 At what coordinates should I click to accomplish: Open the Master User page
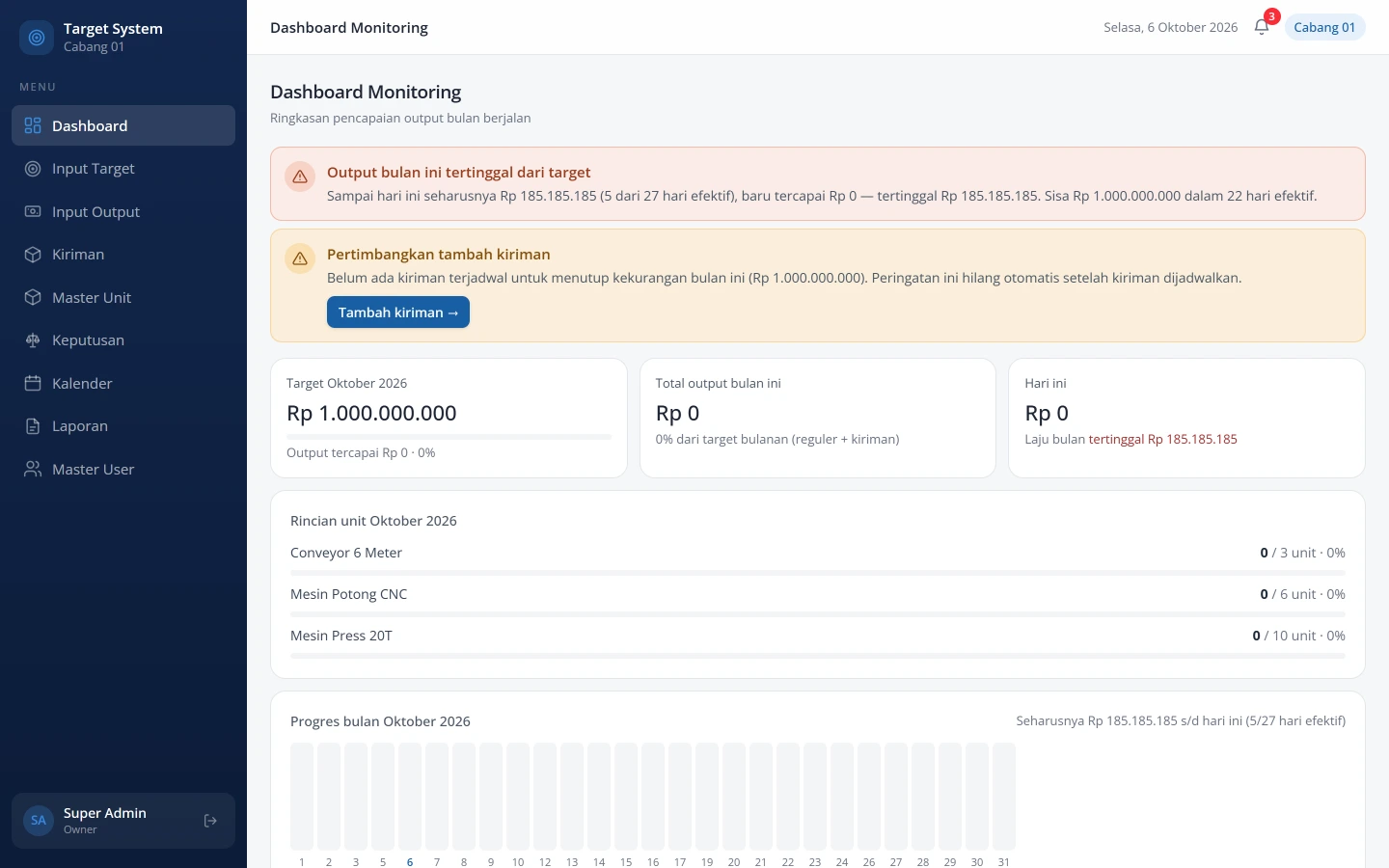point(123,469)
